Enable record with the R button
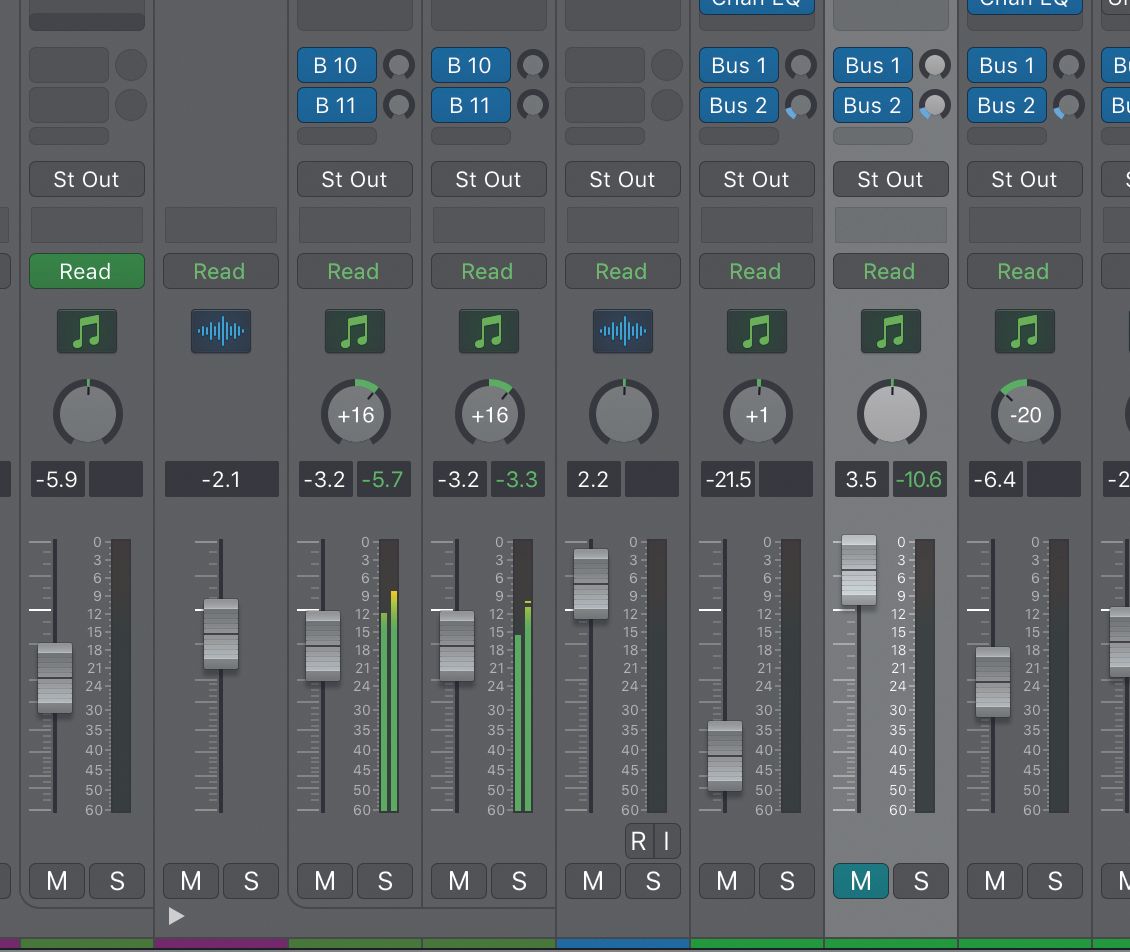This screenshot has width=1130, height=952. tap(638, 842)
